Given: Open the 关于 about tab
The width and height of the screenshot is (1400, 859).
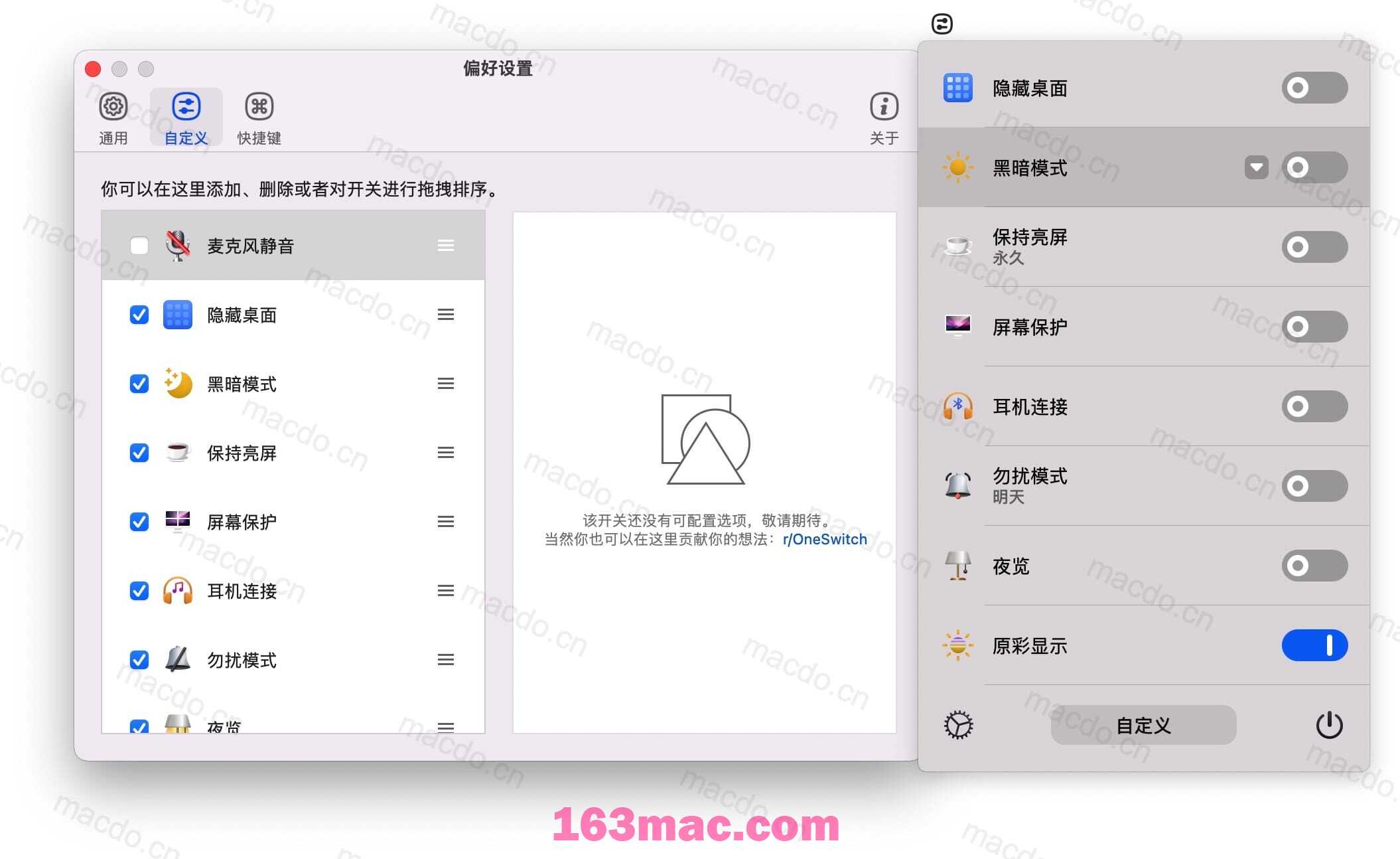Looking at the screenshot, I should [884, 118].
